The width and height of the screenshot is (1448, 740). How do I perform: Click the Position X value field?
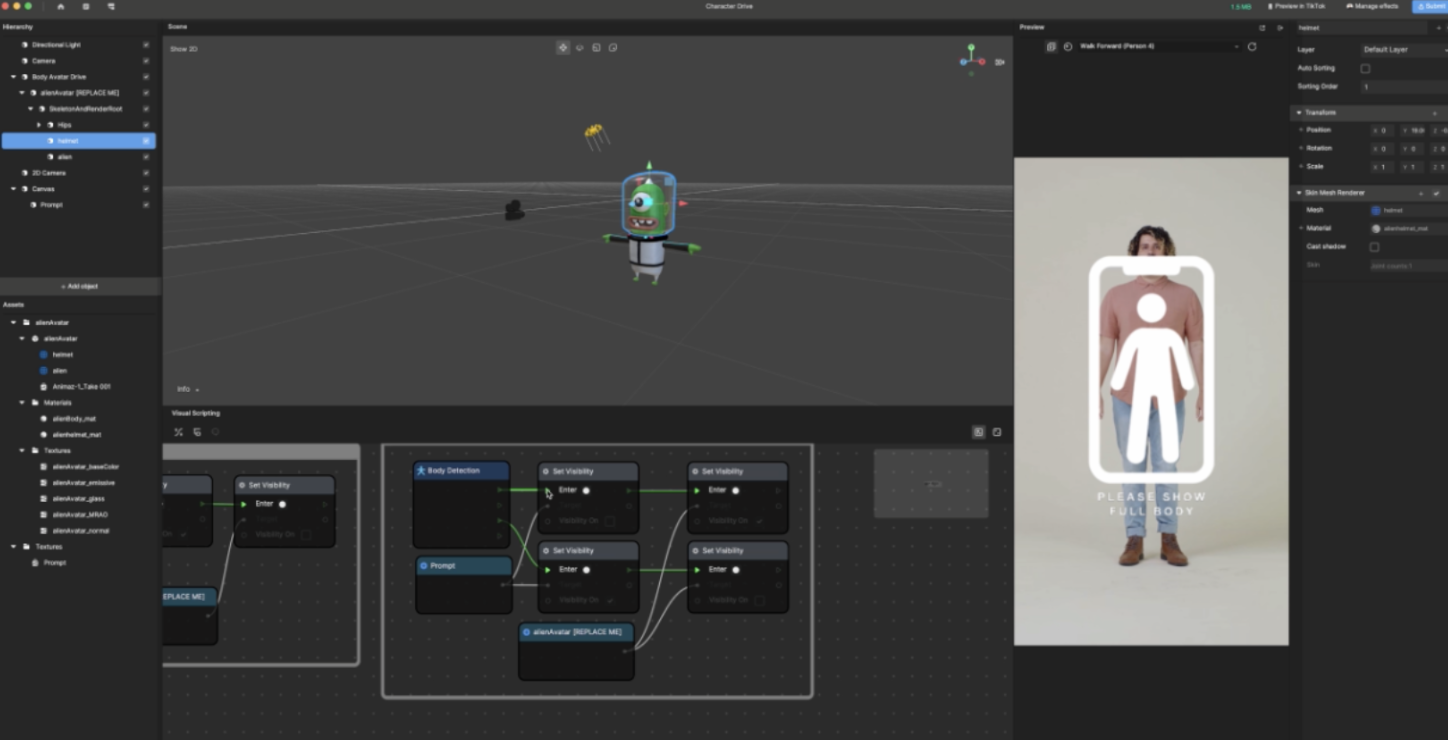1384,131
